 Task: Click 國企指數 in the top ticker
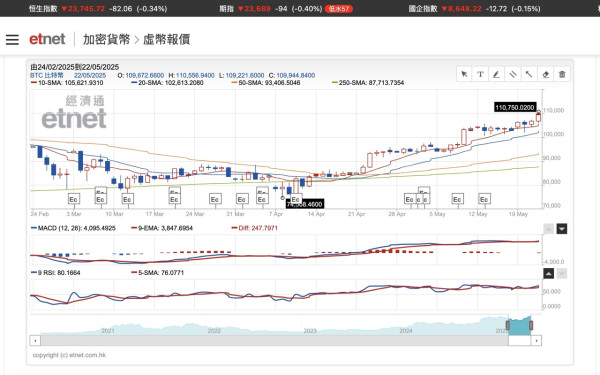423,8
